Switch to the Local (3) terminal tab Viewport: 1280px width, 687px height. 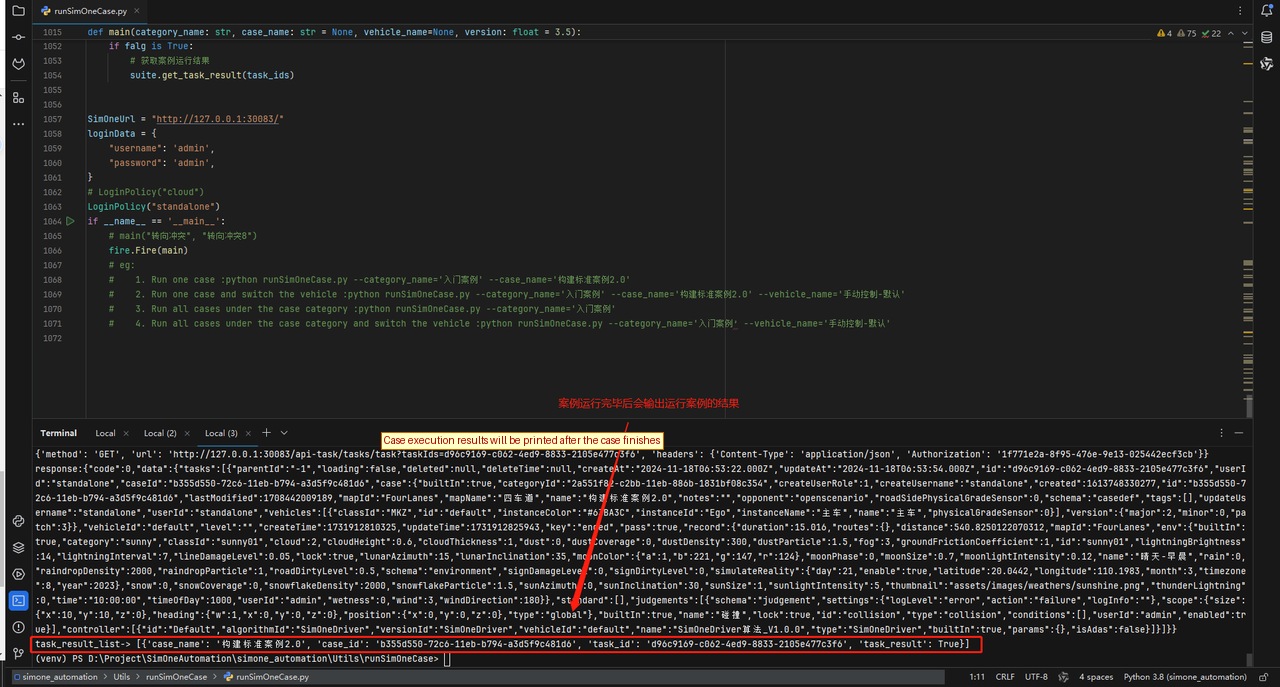tap(221, 433)
